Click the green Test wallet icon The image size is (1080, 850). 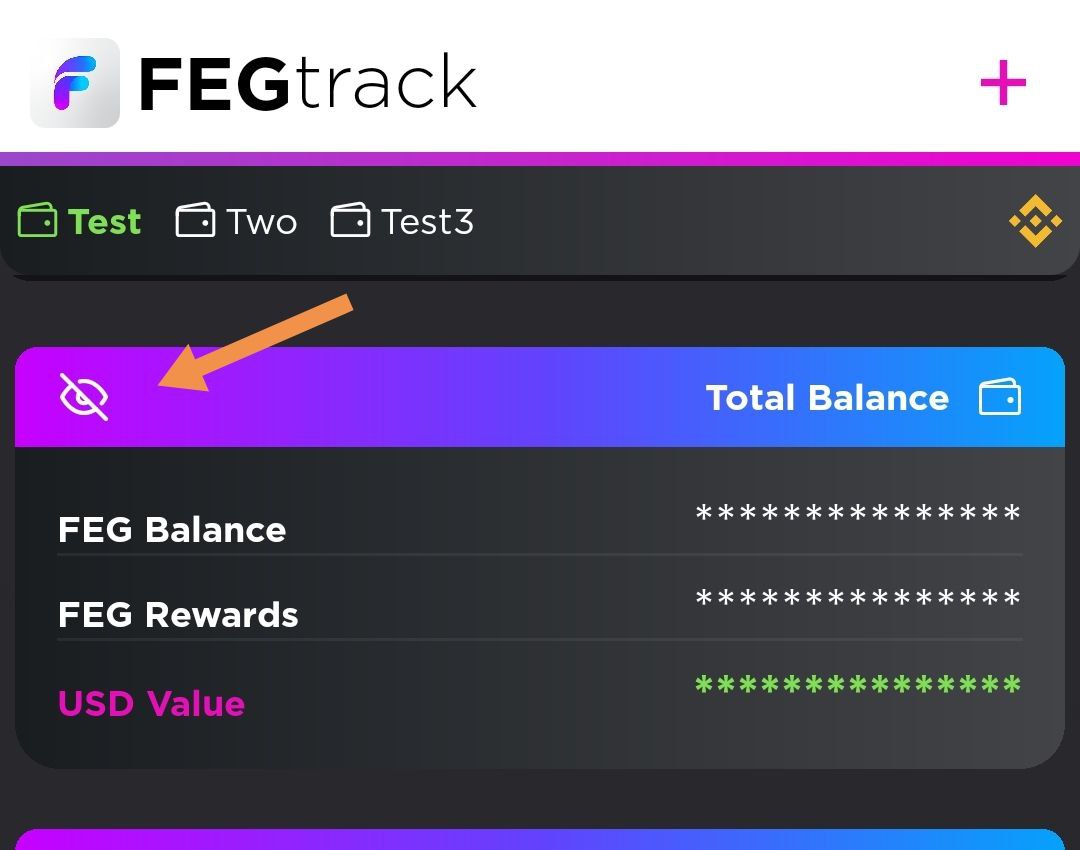38,221
